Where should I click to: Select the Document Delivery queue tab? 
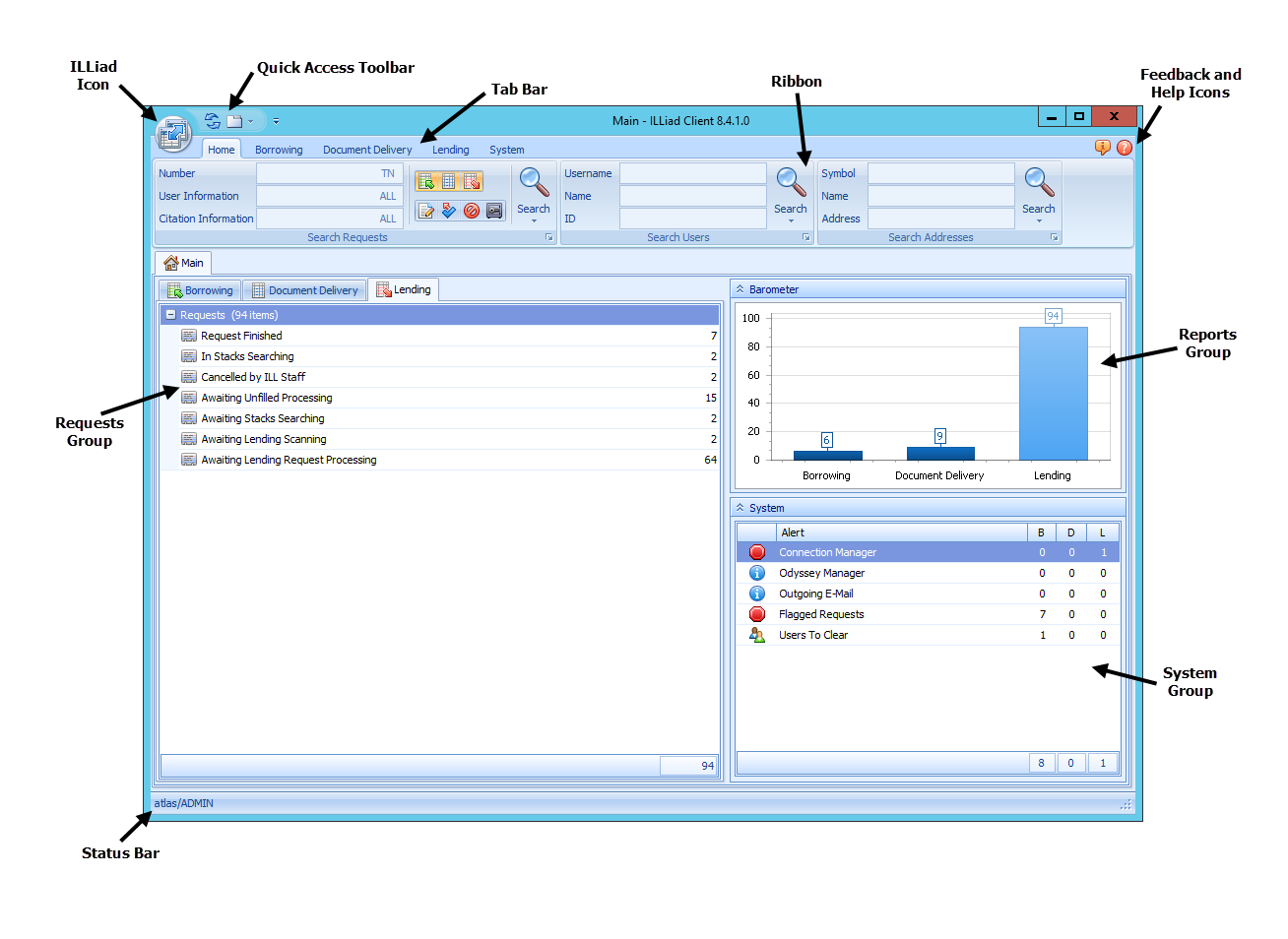click(x=305, y=289)
